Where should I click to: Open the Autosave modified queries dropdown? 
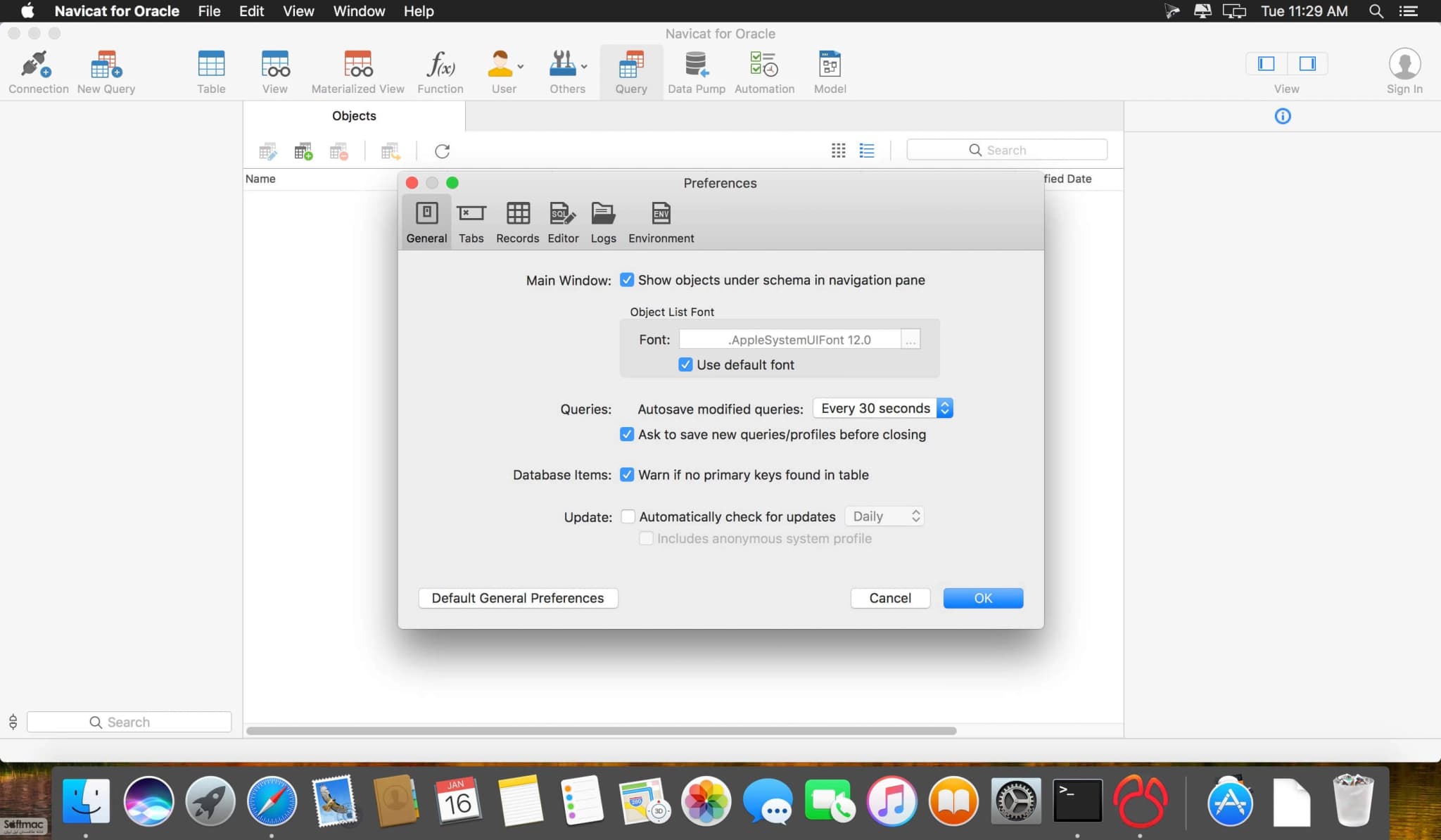tap(882, 408)
